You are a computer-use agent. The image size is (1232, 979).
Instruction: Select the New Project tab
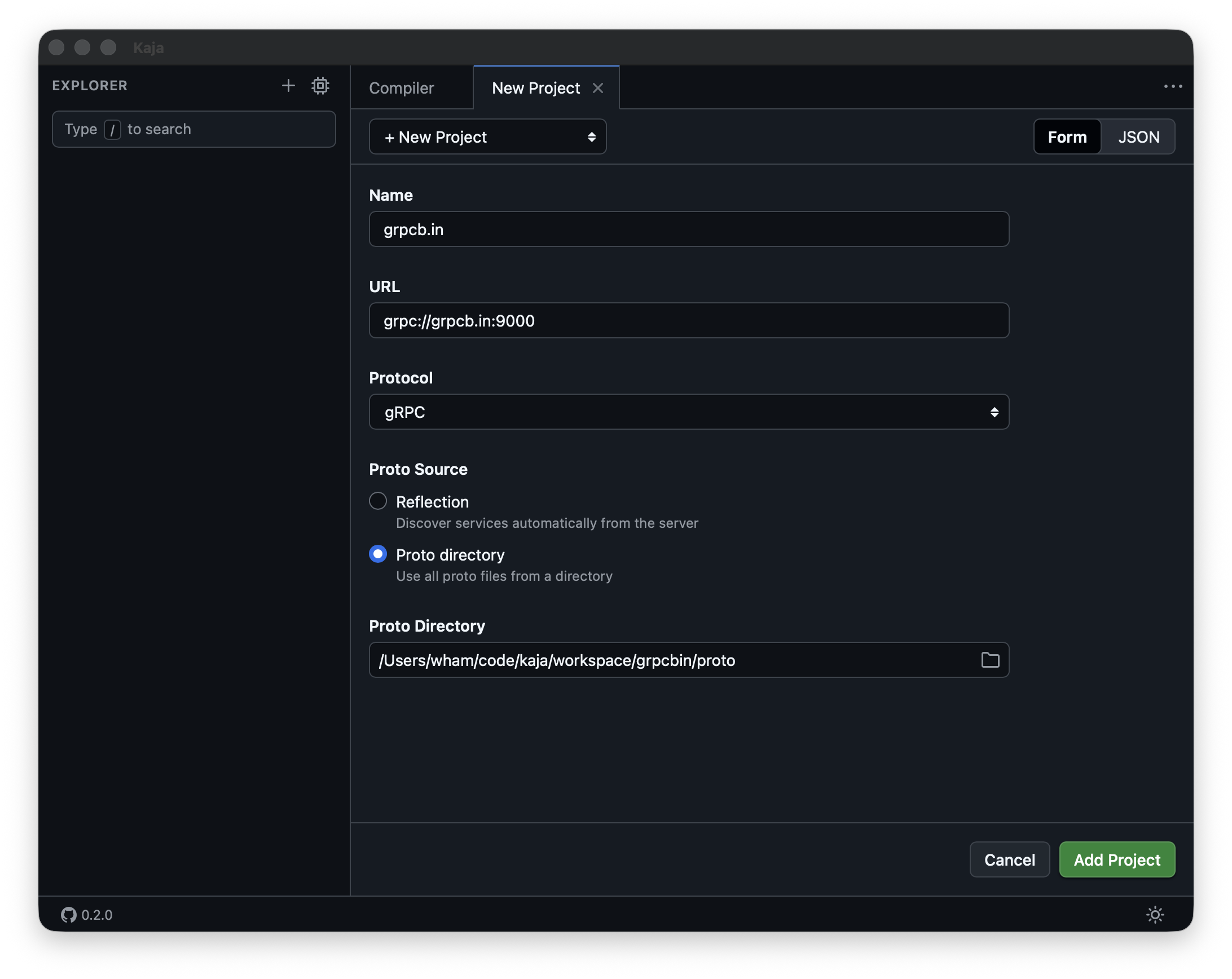[535, 88]
